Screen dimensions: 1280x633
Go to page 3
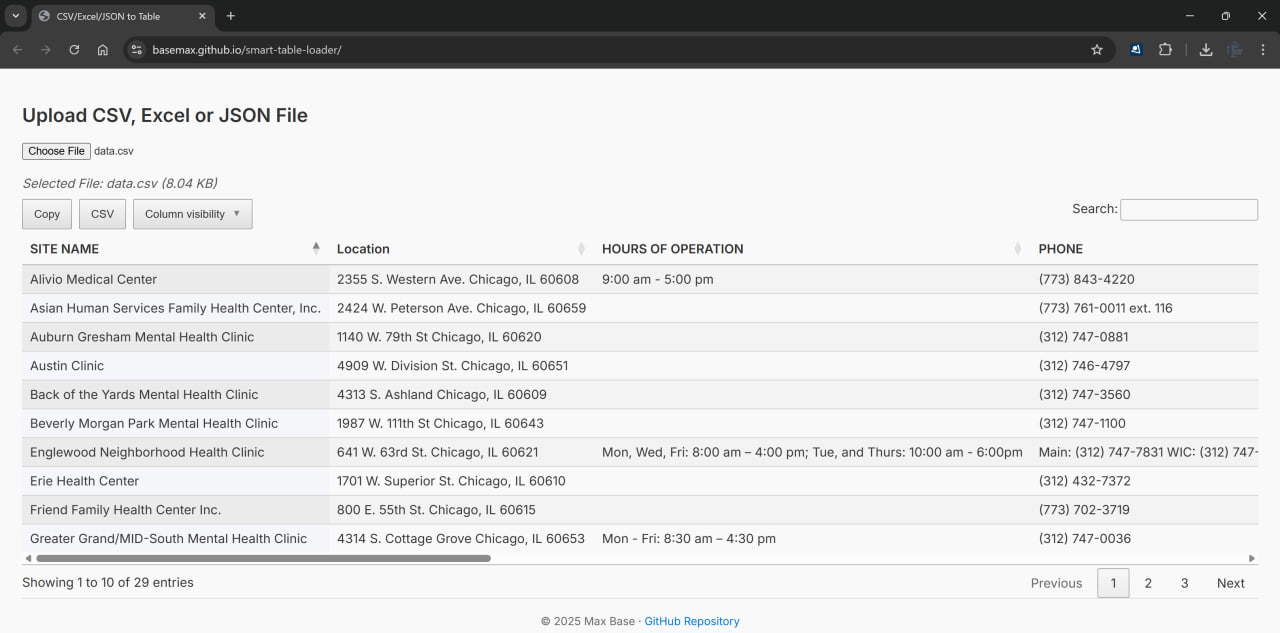pos(1184,583)
